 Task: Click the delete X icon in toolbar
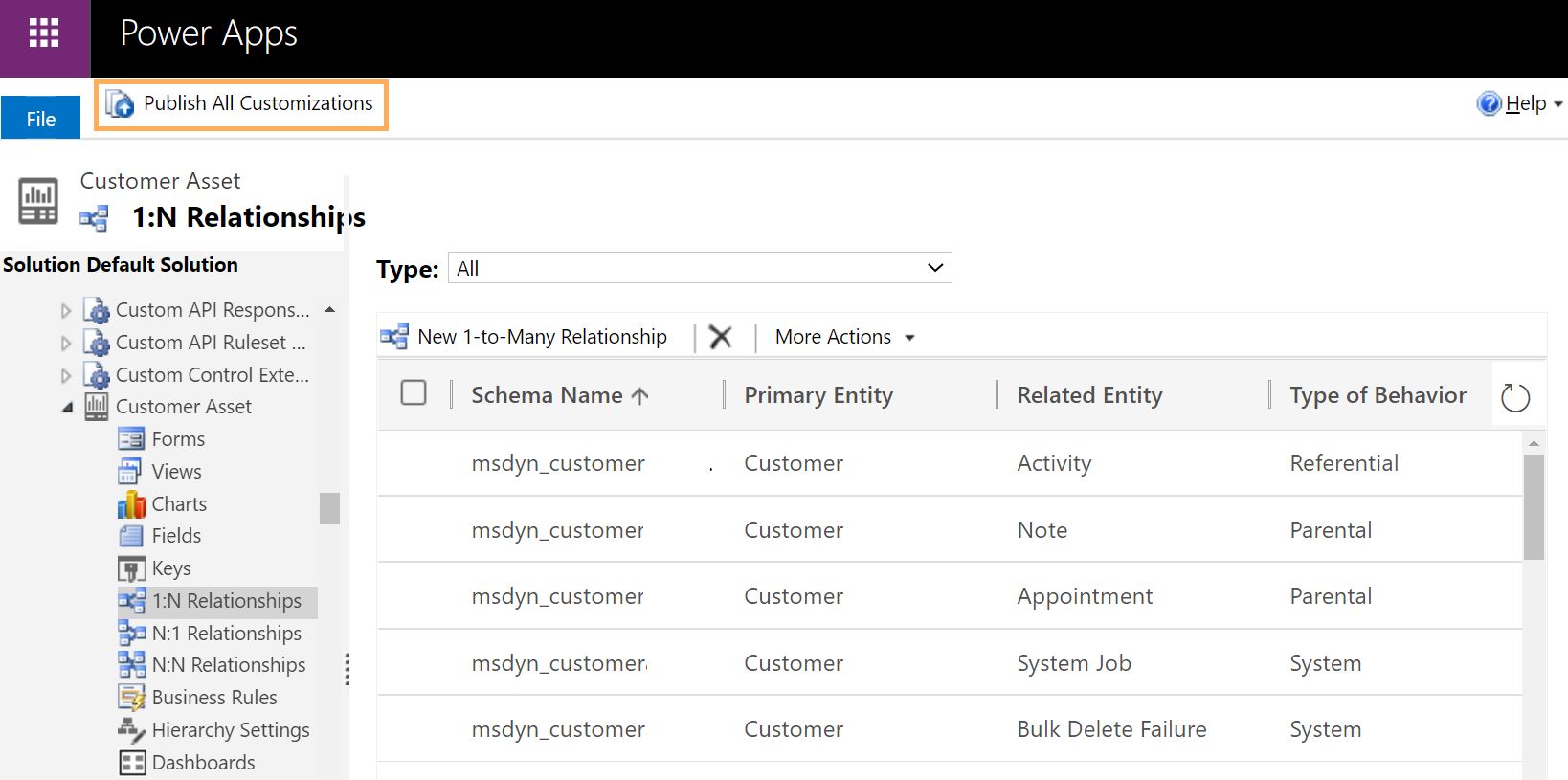(721, 337)
